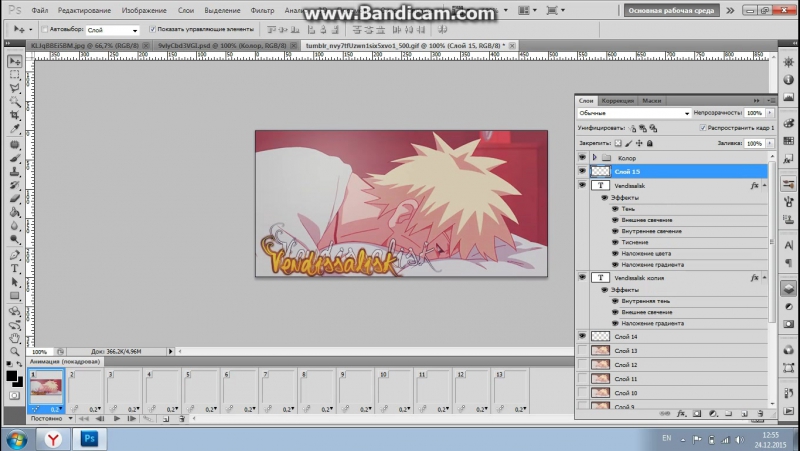Viewport: 800px width, 451px height.
Task: Hide the Vendissalisk копия text layer
Action: [x=582, y=278]
